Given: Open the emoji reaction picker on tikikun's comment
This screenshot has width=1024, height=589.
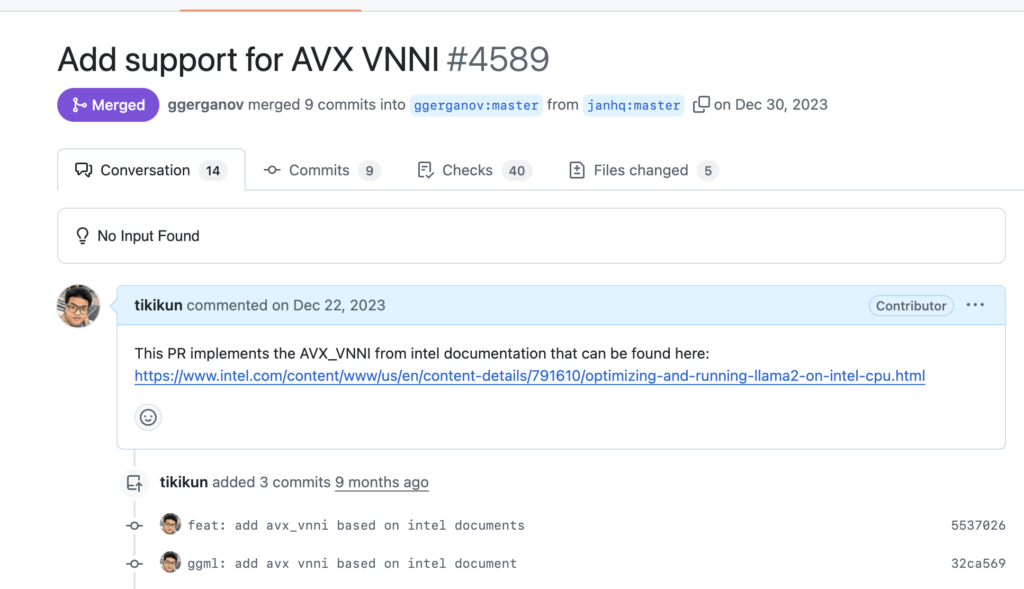Looking at the screenshot, I should [x=147, y=417].
